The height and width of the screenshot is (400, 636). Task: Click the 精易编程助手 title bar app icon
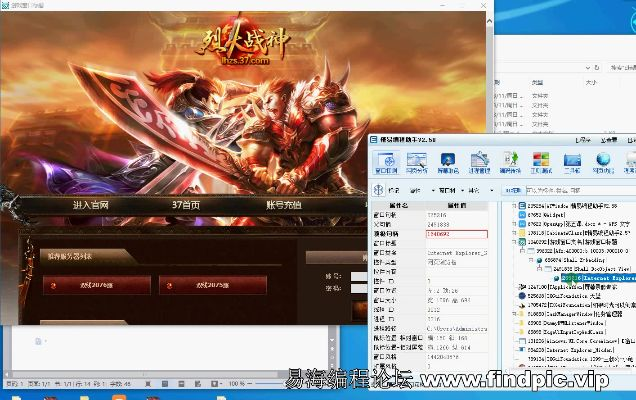click(x=374, y=140)
